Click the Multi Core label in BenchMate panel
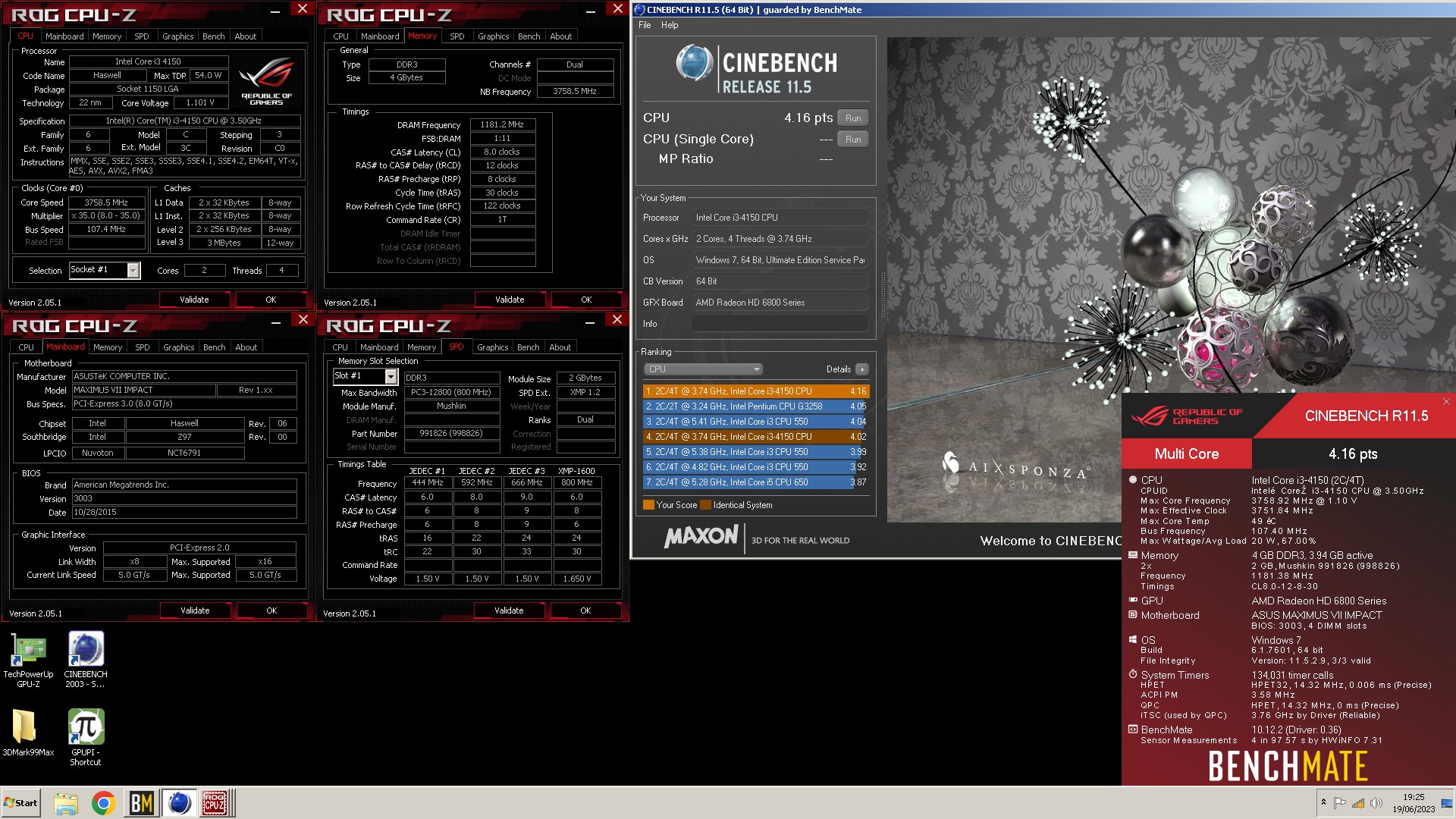This screenshot has height=819, width=1456. pos(1187,454)
